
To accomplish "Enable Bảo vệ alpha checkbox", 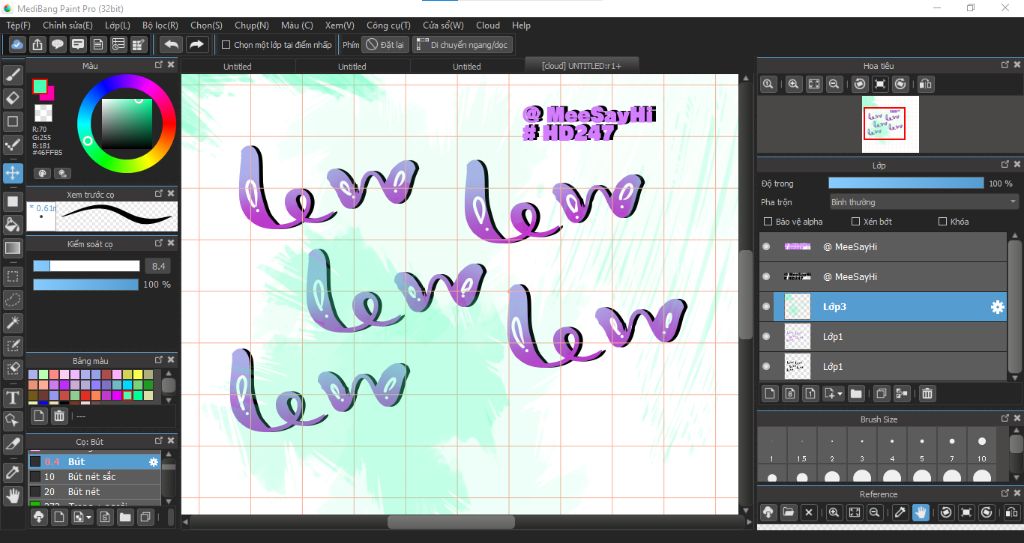I will tap(768, 222).
